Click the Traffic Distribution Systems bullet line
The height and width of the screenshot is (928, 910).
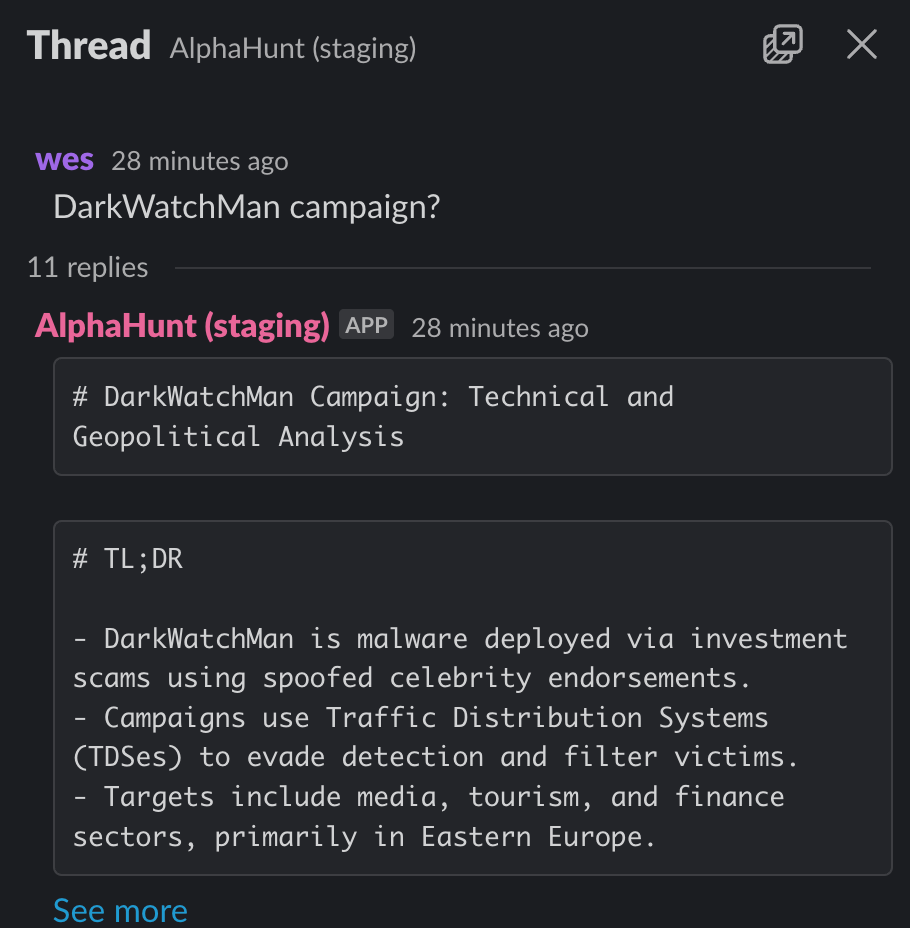tap(420, 718)
